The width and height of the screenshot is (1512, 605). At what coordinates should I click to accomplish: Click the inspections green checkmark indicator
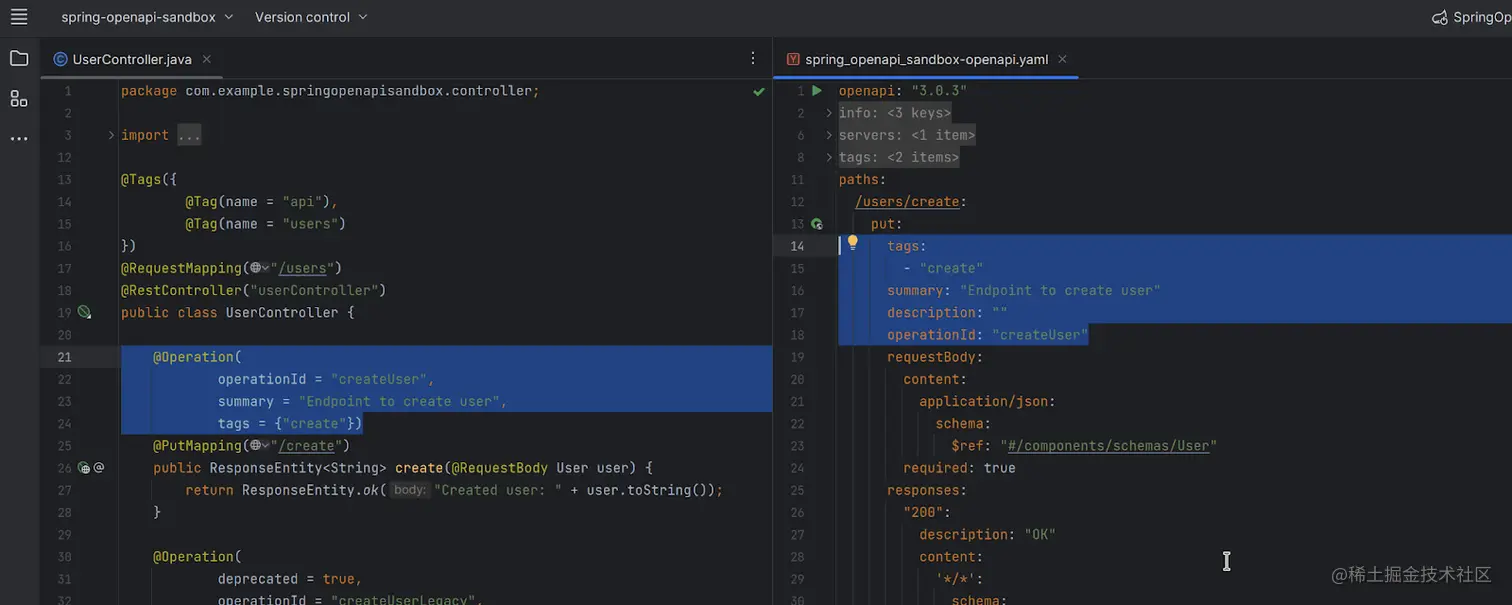coord(757,90)
